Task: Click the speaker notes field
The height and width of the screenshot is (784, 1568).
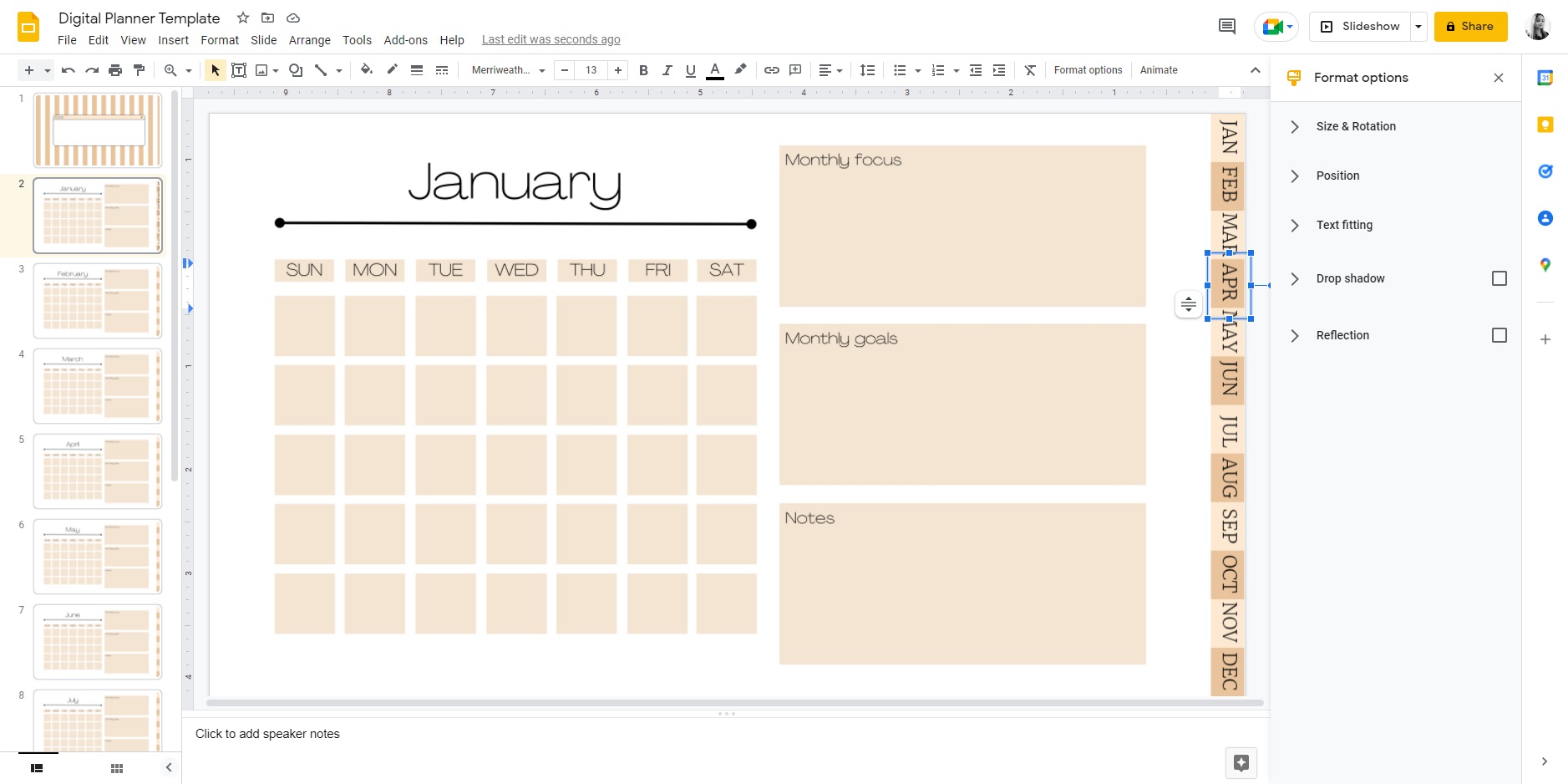Action: (x=725, y=734)
